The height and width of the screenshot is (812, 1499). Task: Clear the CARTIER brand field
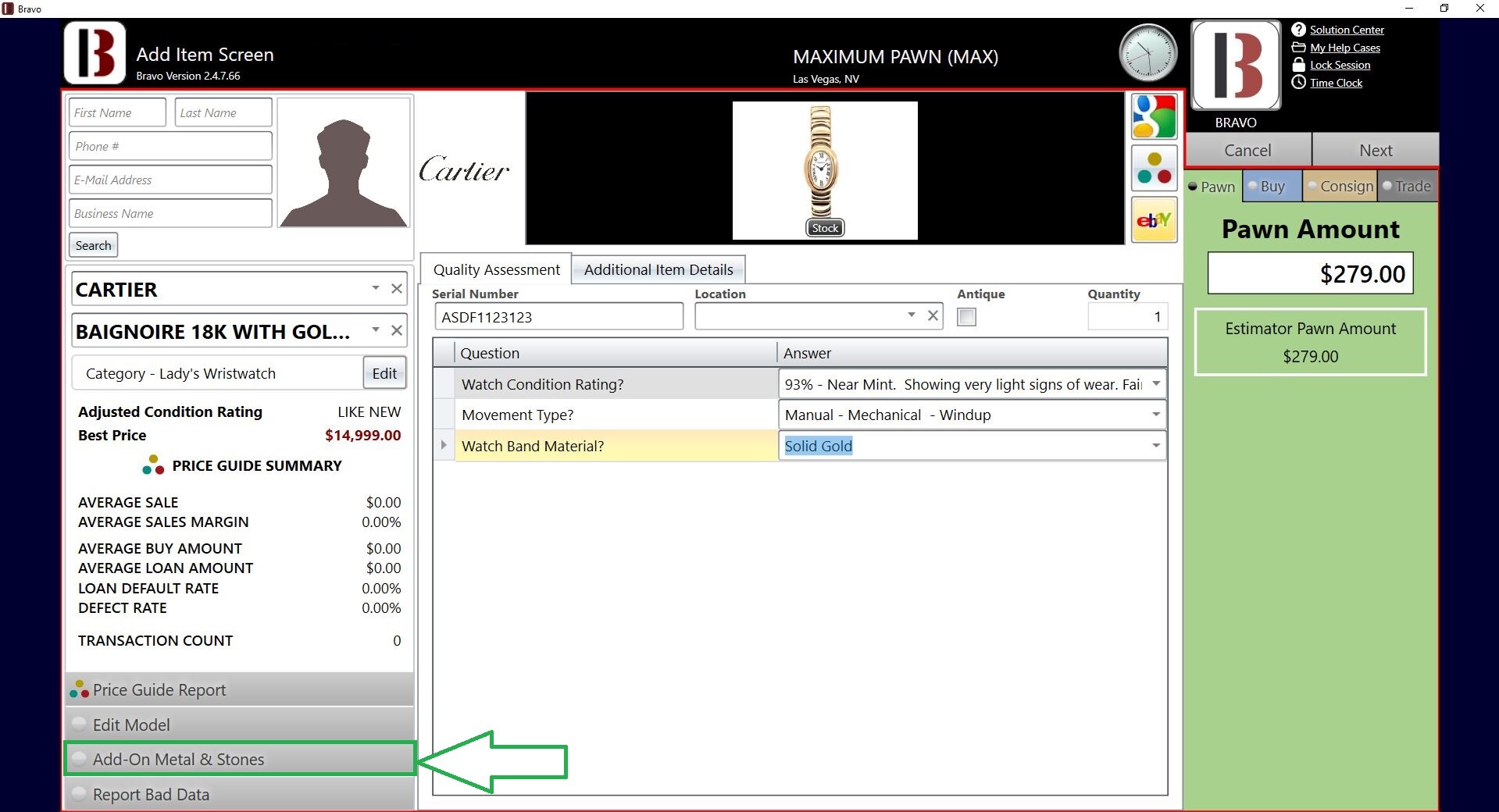397,289
